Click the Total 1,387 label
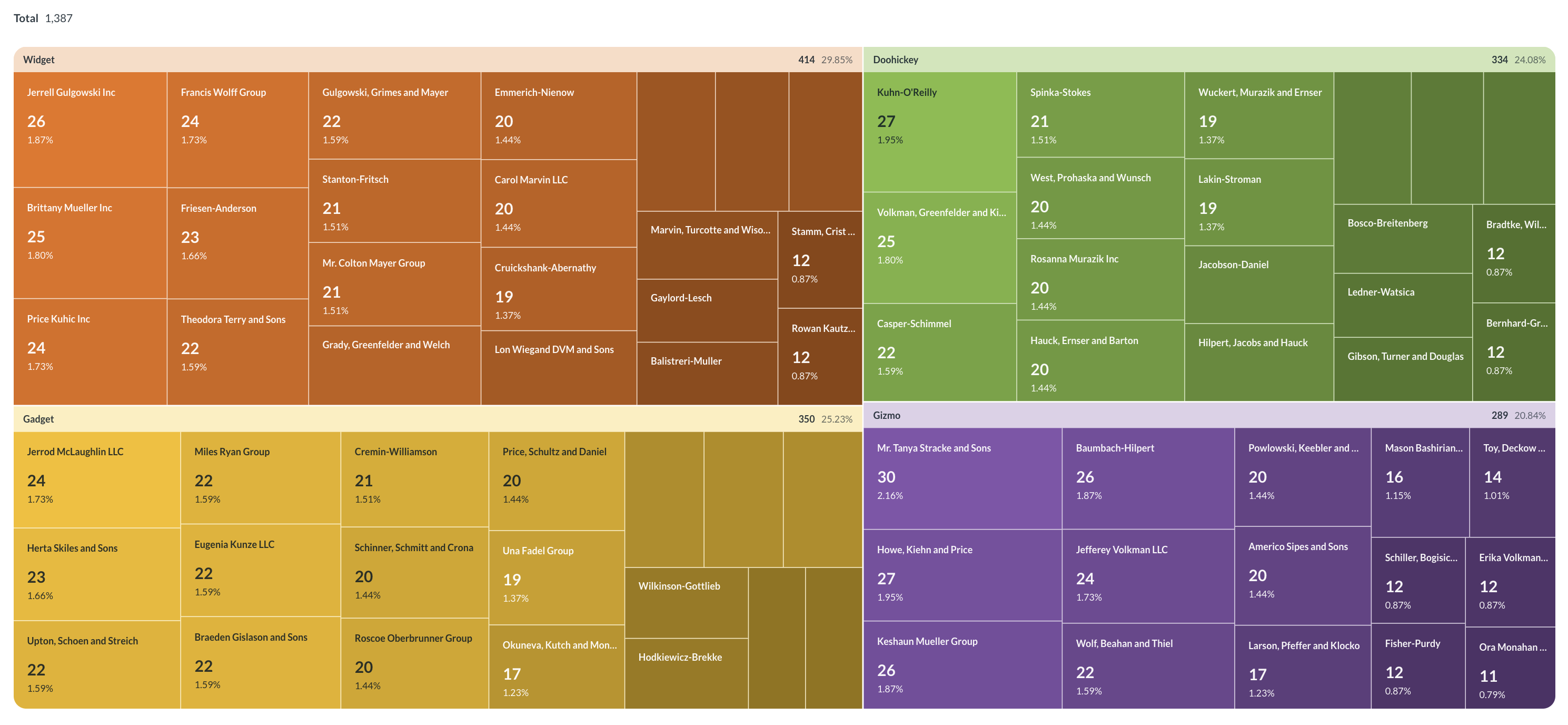Image resolution: width=1568 pixels, height=725 pixels. (43, 18)
